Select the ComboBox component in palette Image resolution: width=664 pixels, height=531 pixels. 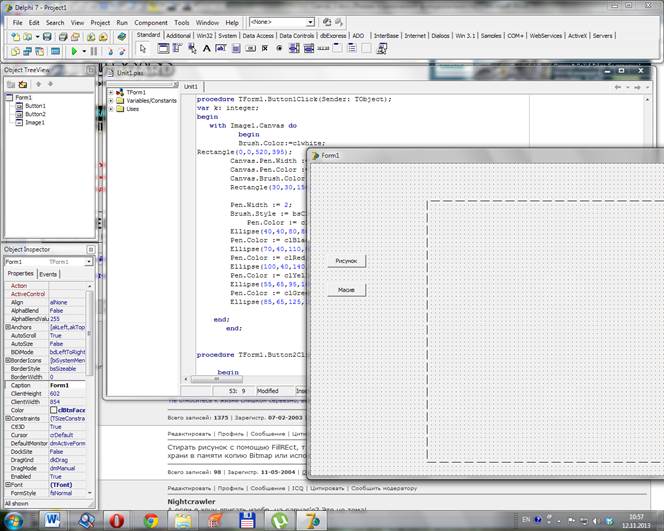pos(309,49)
